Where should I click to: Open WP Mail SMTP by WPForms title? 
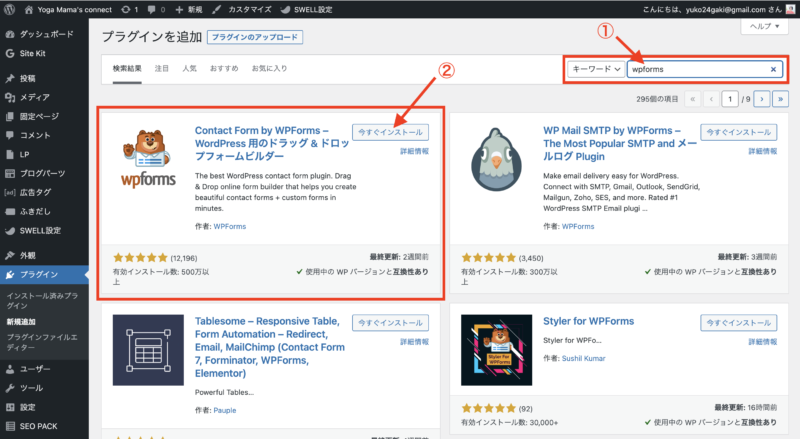click(x=620, y=143)
